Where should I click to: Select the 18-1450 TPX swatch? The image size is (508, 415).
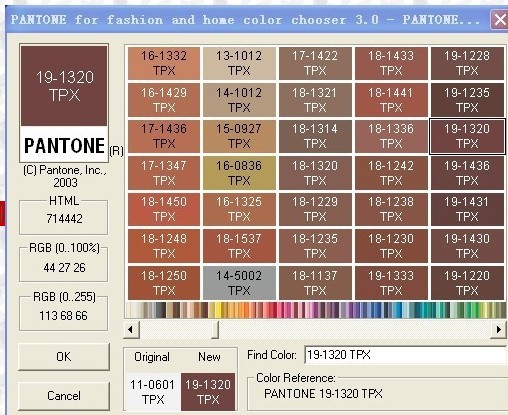click(164, 209)
